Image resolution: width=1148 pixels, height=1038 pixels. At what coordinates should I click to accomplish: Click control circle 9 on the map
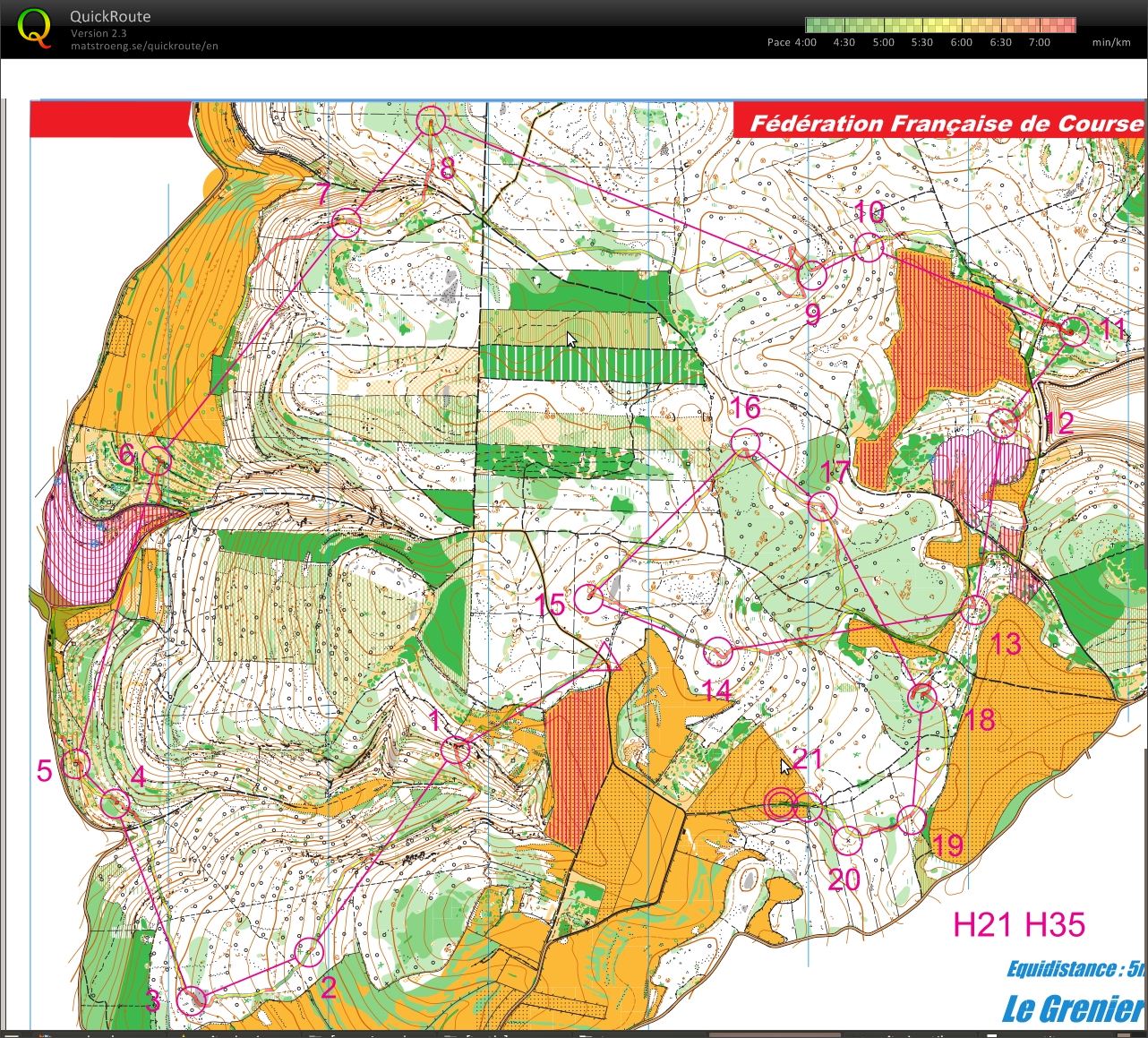click(x=811, y=275)
